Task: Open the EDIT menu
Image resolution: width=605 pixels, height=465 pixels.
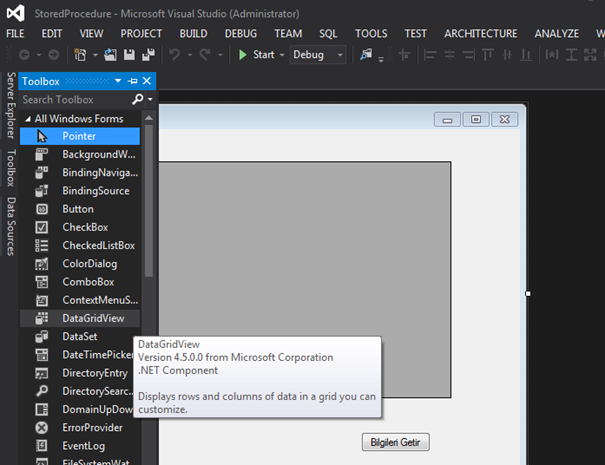Action: pos(52,34)
